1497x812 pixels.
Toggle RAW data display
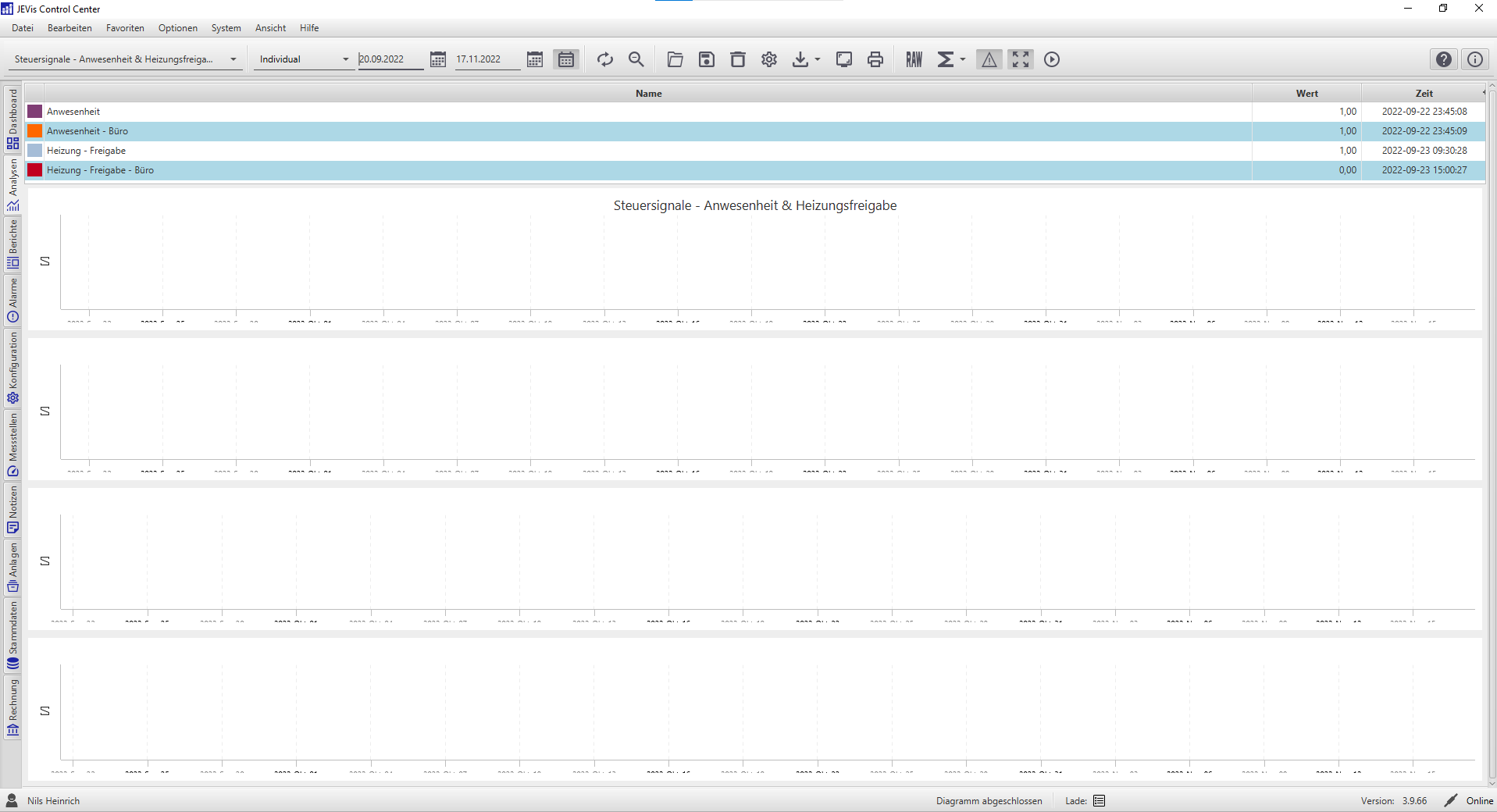point(913,59)
